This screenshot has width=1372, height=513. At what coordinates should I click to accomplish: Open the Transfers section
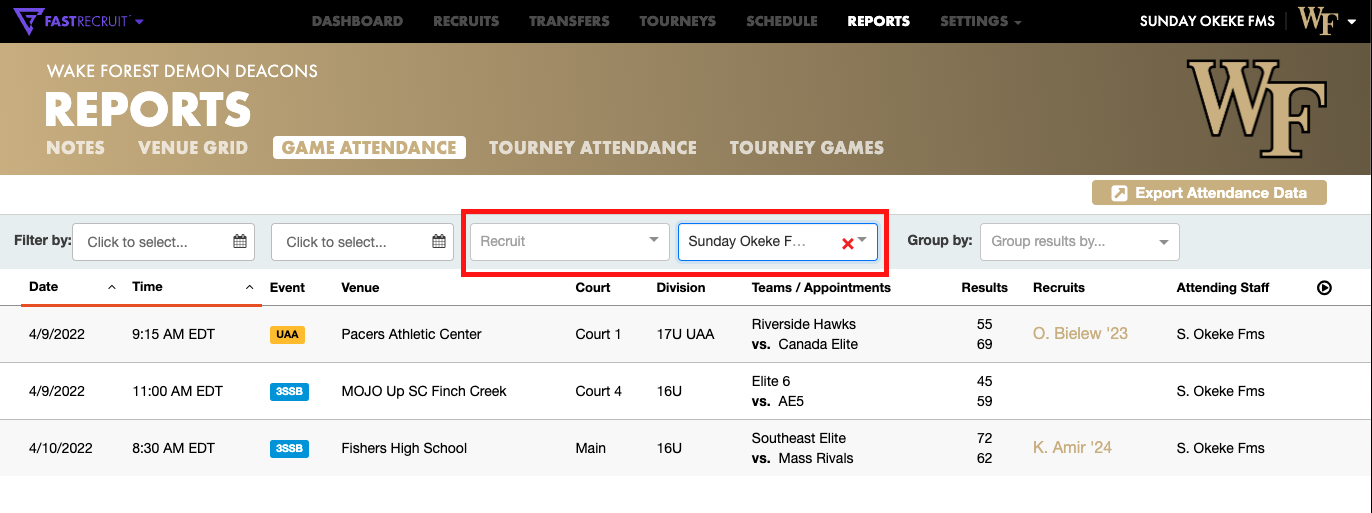pos(569,21)
